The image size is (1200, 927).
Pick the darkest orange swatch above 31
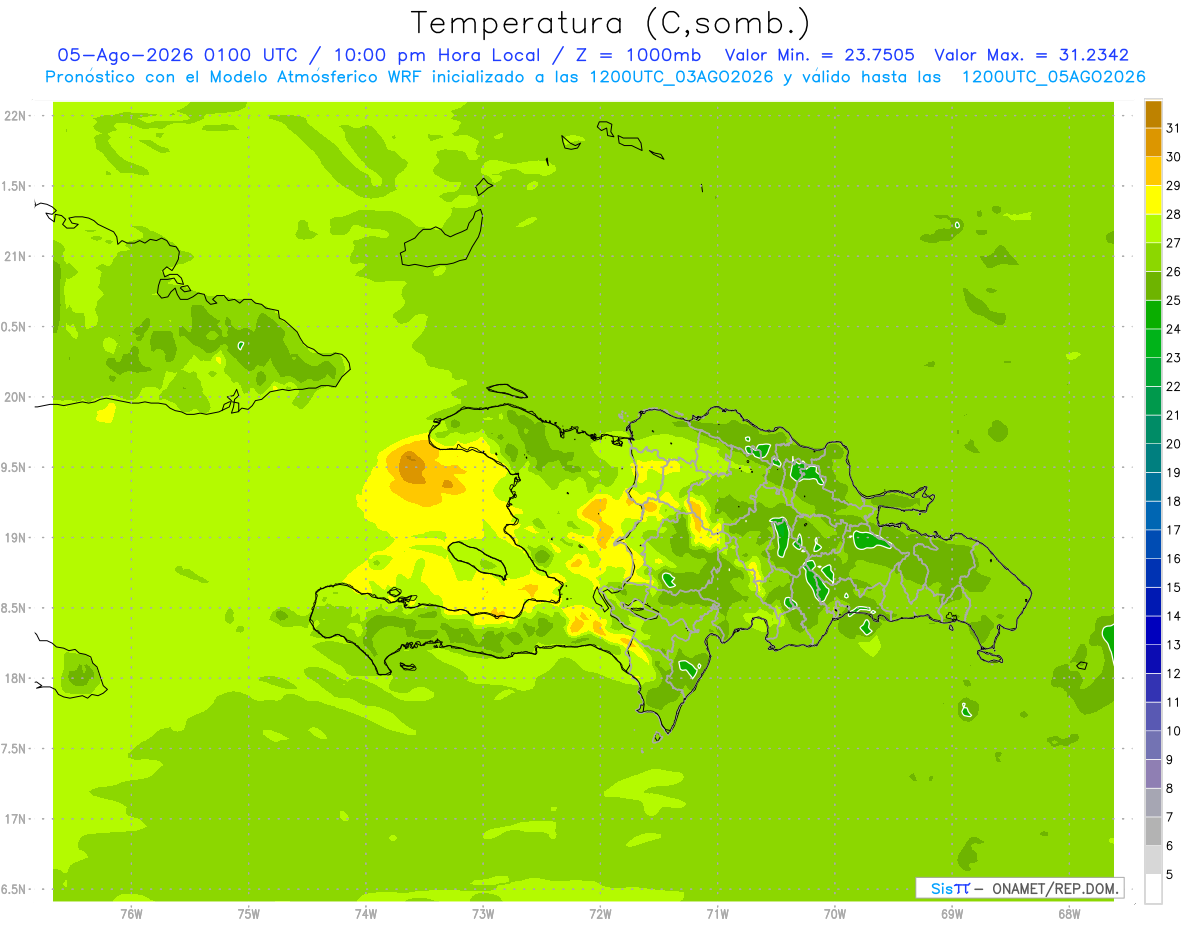pos(1153,114)
